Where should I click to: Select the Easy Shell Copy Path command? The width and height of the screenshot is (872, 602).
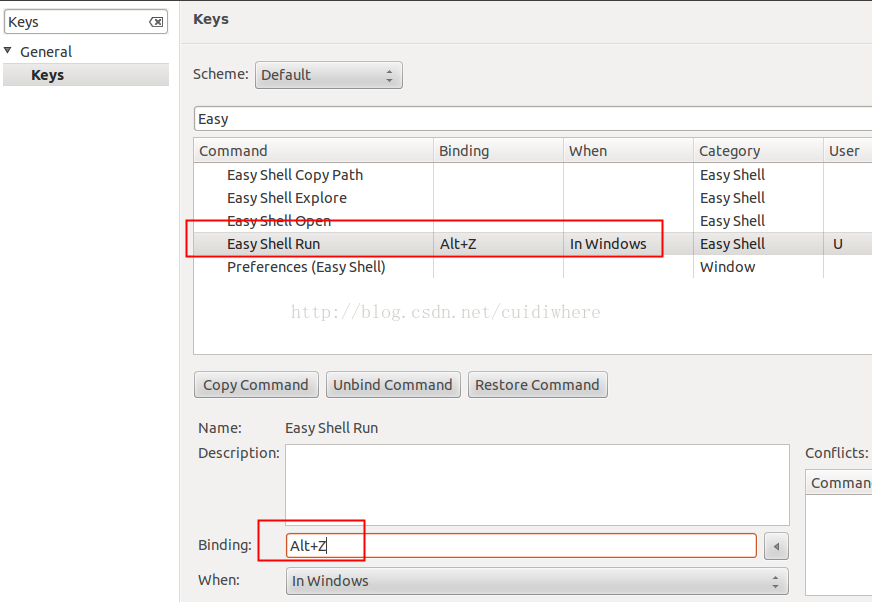[x=295, y=175]
